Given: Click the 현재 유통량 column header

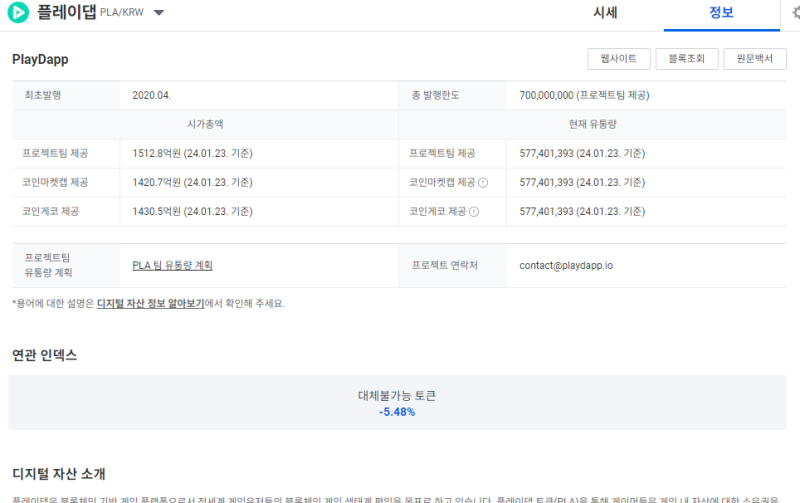Looking at the screenshot, I should (x=592, y=124).
